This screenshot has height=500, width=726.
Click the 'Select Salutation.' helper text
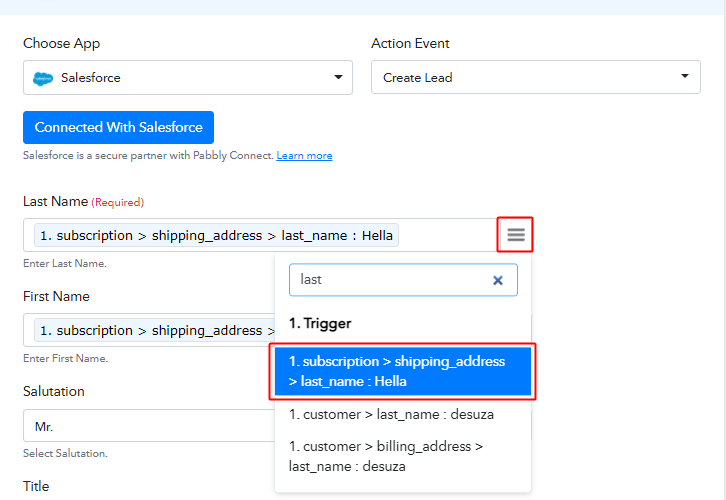click(65, 453)
